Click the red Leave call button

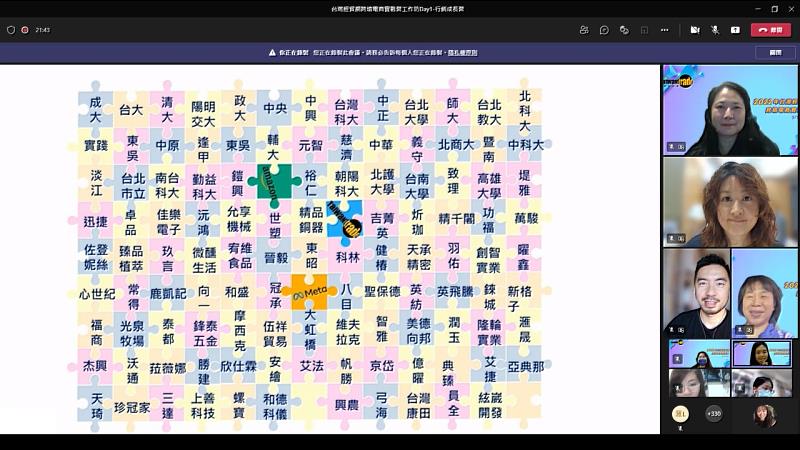tap(770, 30)
